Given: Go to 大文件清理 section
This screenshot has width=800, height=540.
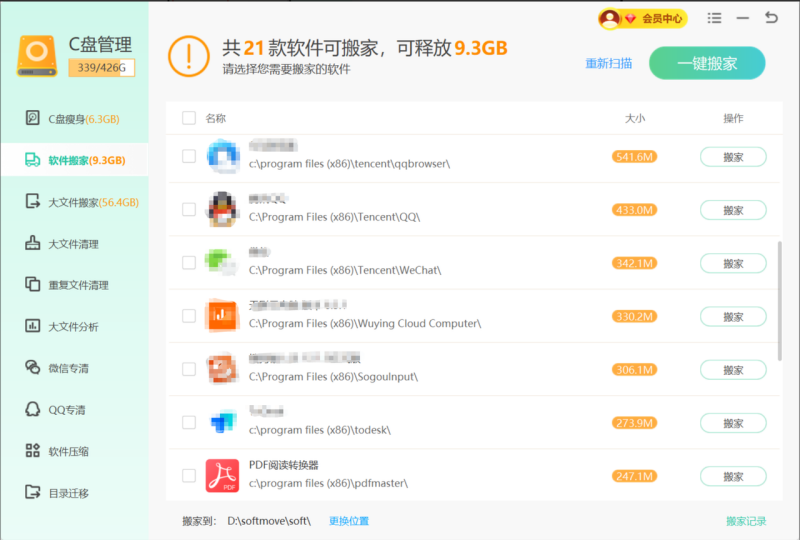Looking at the screenshot, I should click(74, 243).
